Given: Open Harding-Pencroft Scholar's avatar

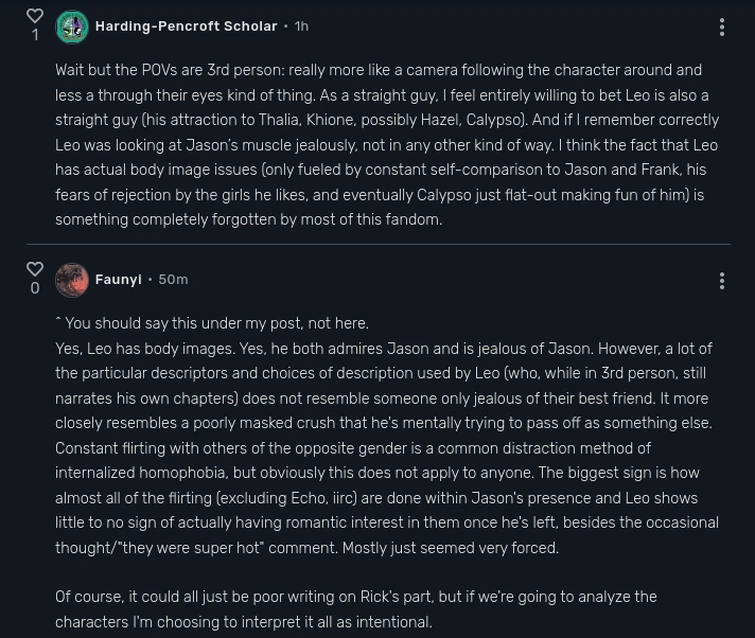Looking at the screenshot, I should pyautogui.click(x=72, y=27).
